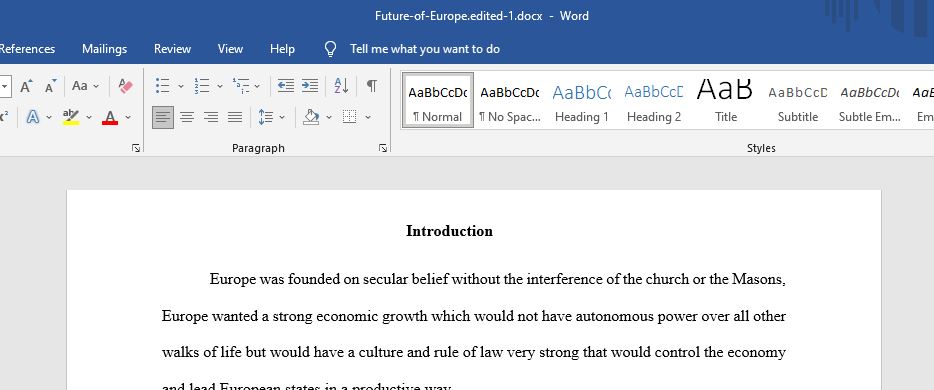Expand bullet library dropdown arrow

pyautogui.click(x=180, y=86)
